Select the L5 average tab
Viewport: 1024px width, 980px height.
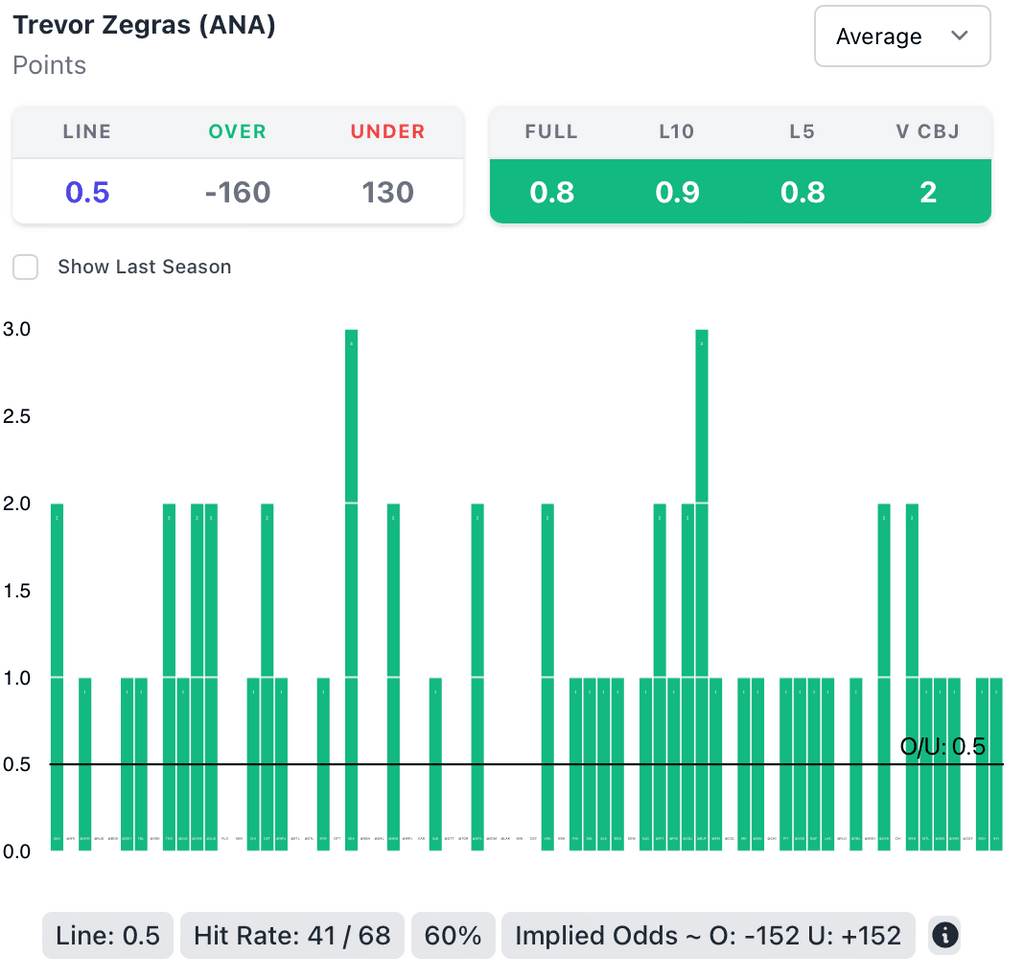[802, 131]
